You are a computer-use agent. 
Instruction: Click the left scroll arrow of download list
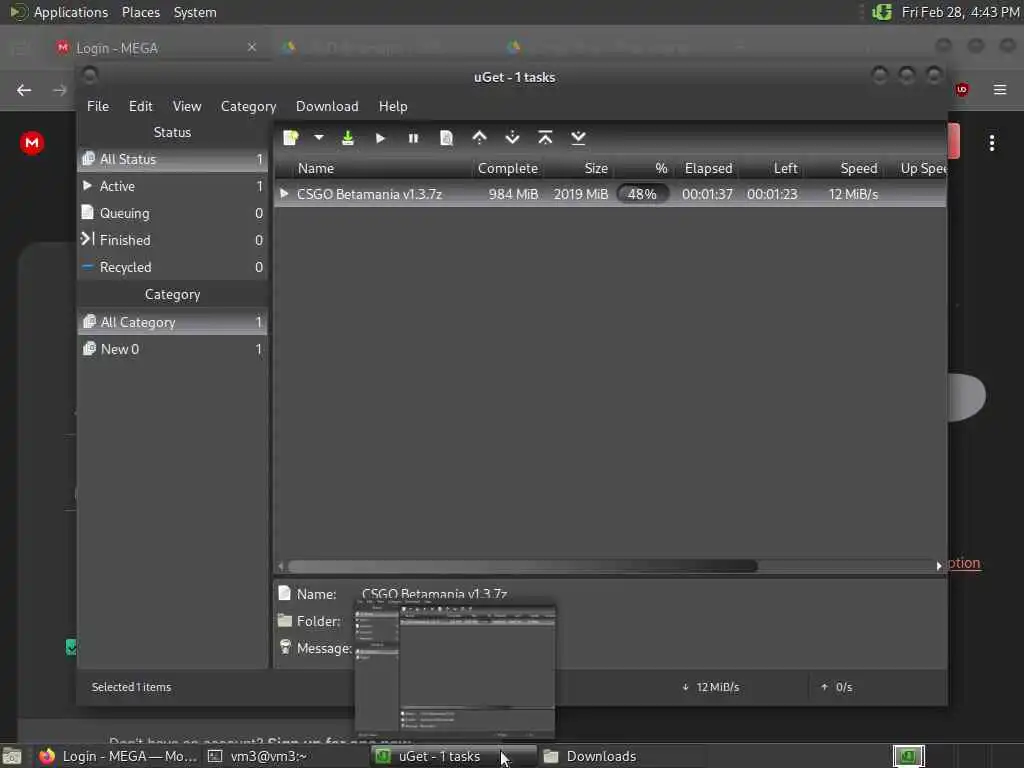point(281,566)
